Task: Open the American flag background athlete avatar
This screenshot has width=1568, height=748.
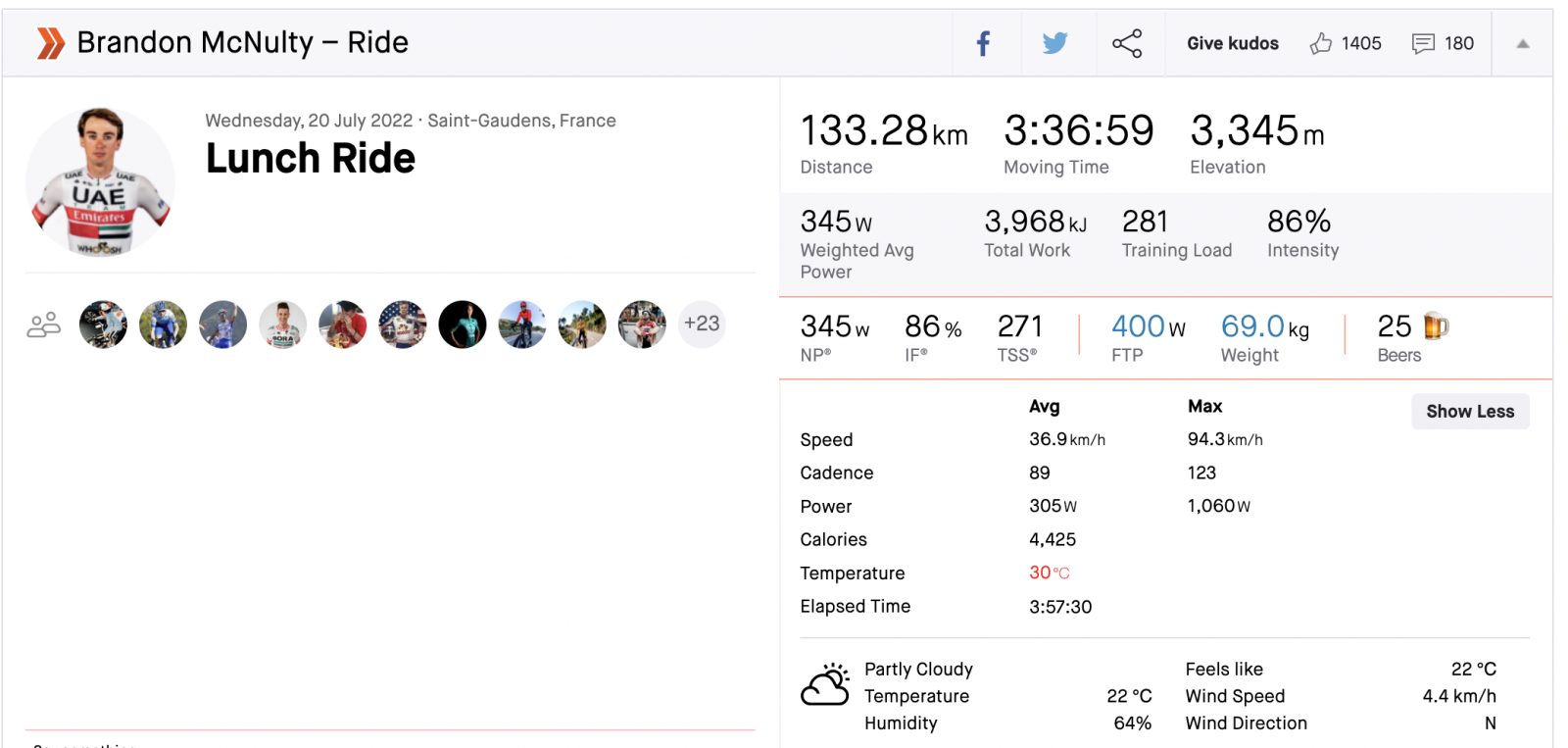Action: (x=403, y=324)
